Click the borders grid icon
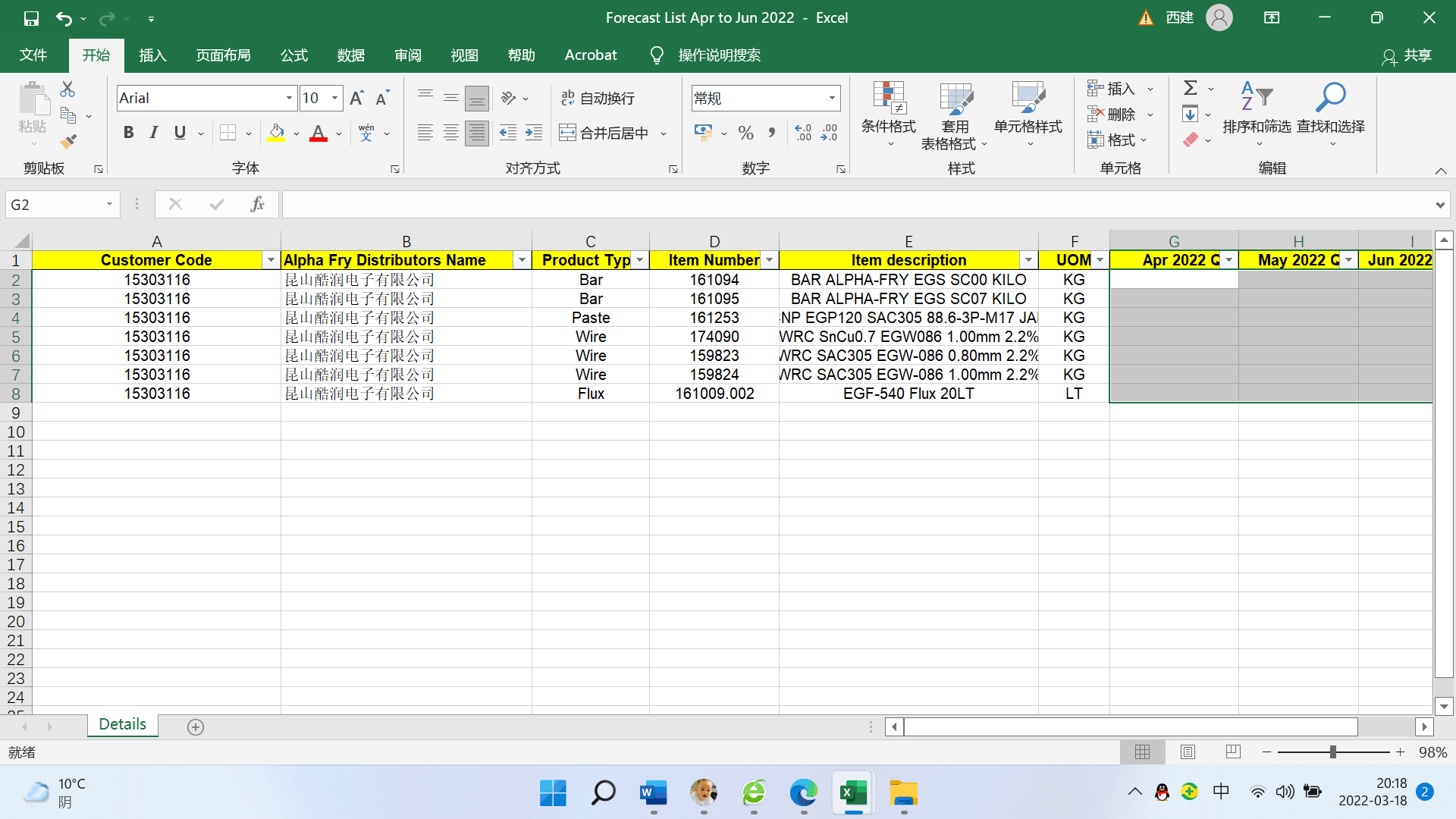This screenshot has height=819, width=1456. pyautogui.click(x=227, y=133)
